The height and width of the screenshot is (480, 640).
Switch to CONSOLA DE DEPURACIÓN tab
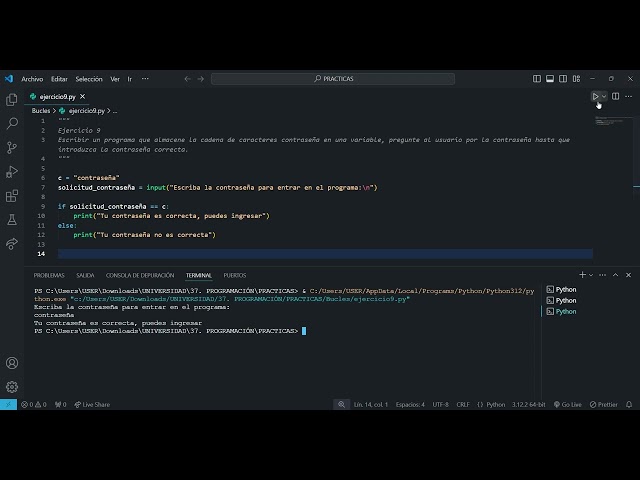140,275
